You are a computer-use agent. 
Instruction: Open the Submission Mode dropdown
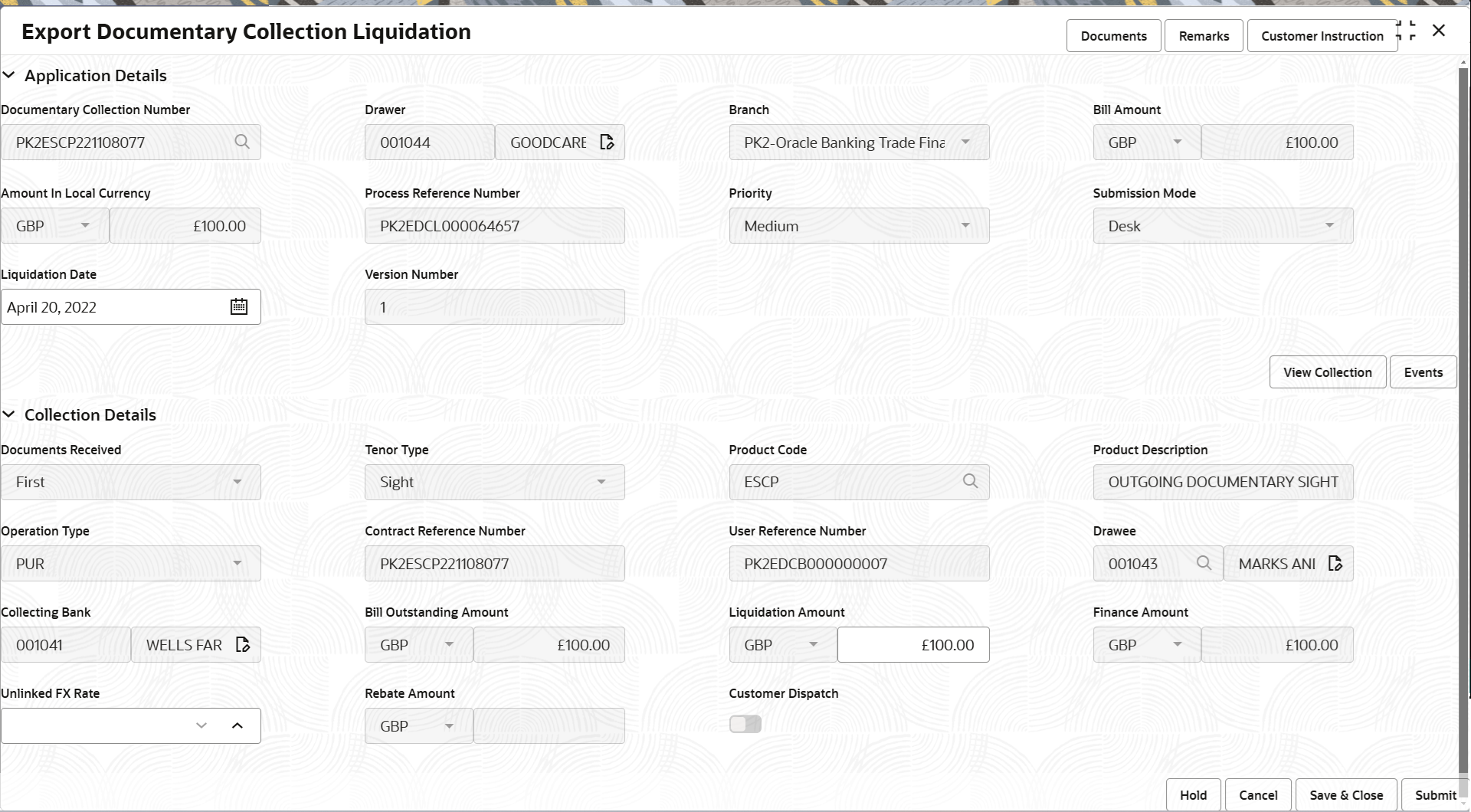tap(1329, 225)
